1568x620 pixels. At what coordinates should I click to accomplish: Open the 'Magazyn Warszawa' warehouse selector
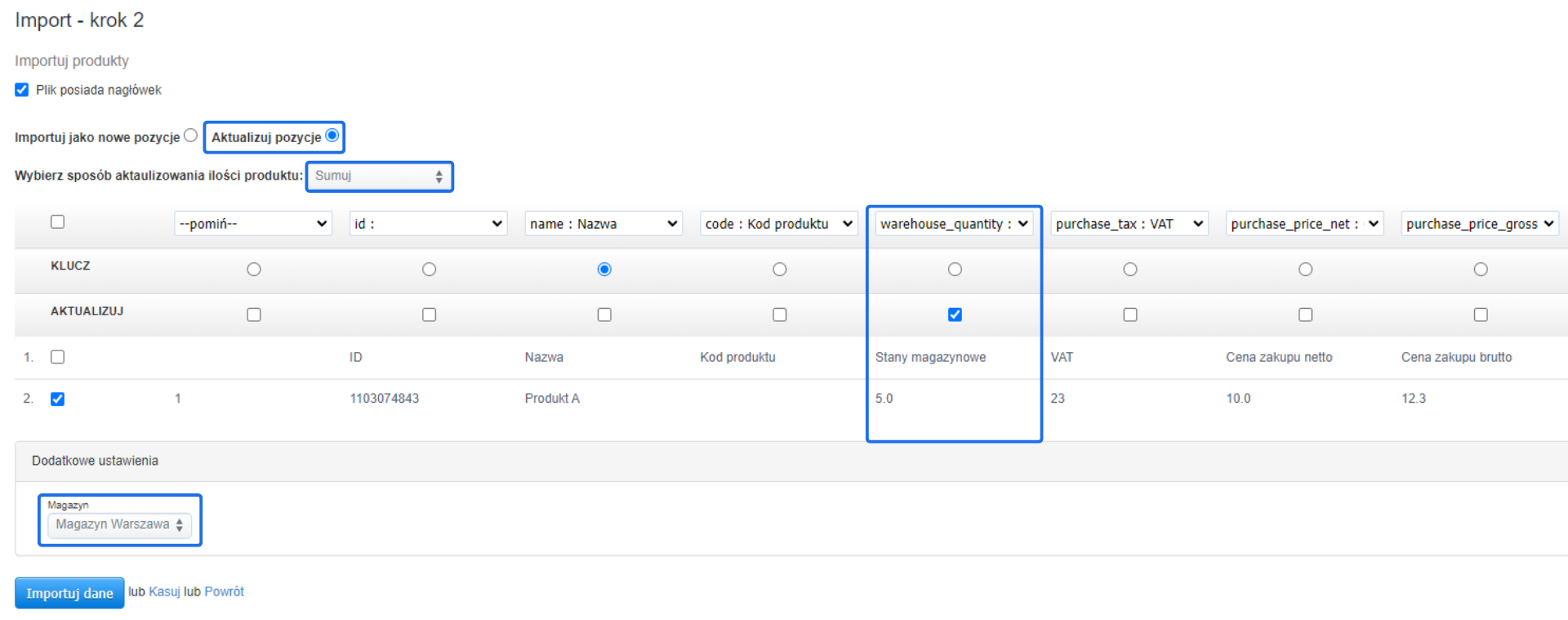119,525
